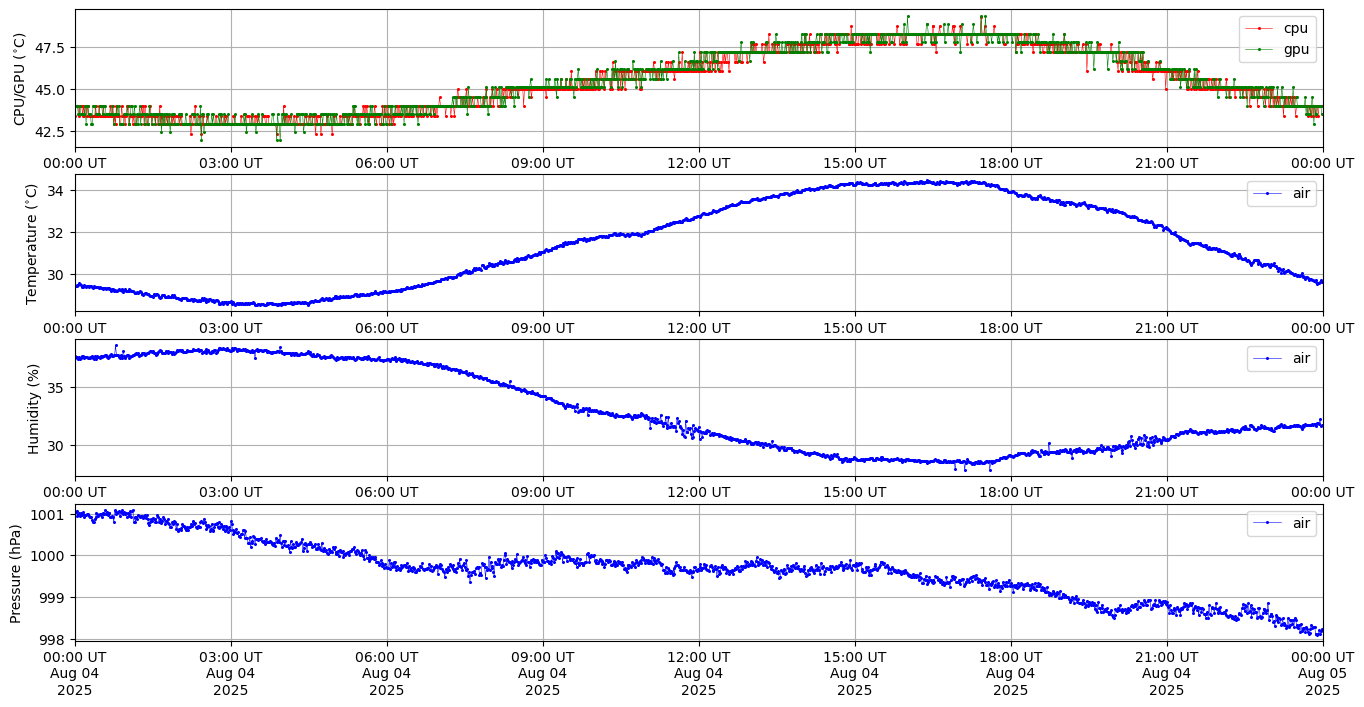
Task: Click the 47.5 tick on the CPU/GPU axis
Action: (x=52, y=48)
